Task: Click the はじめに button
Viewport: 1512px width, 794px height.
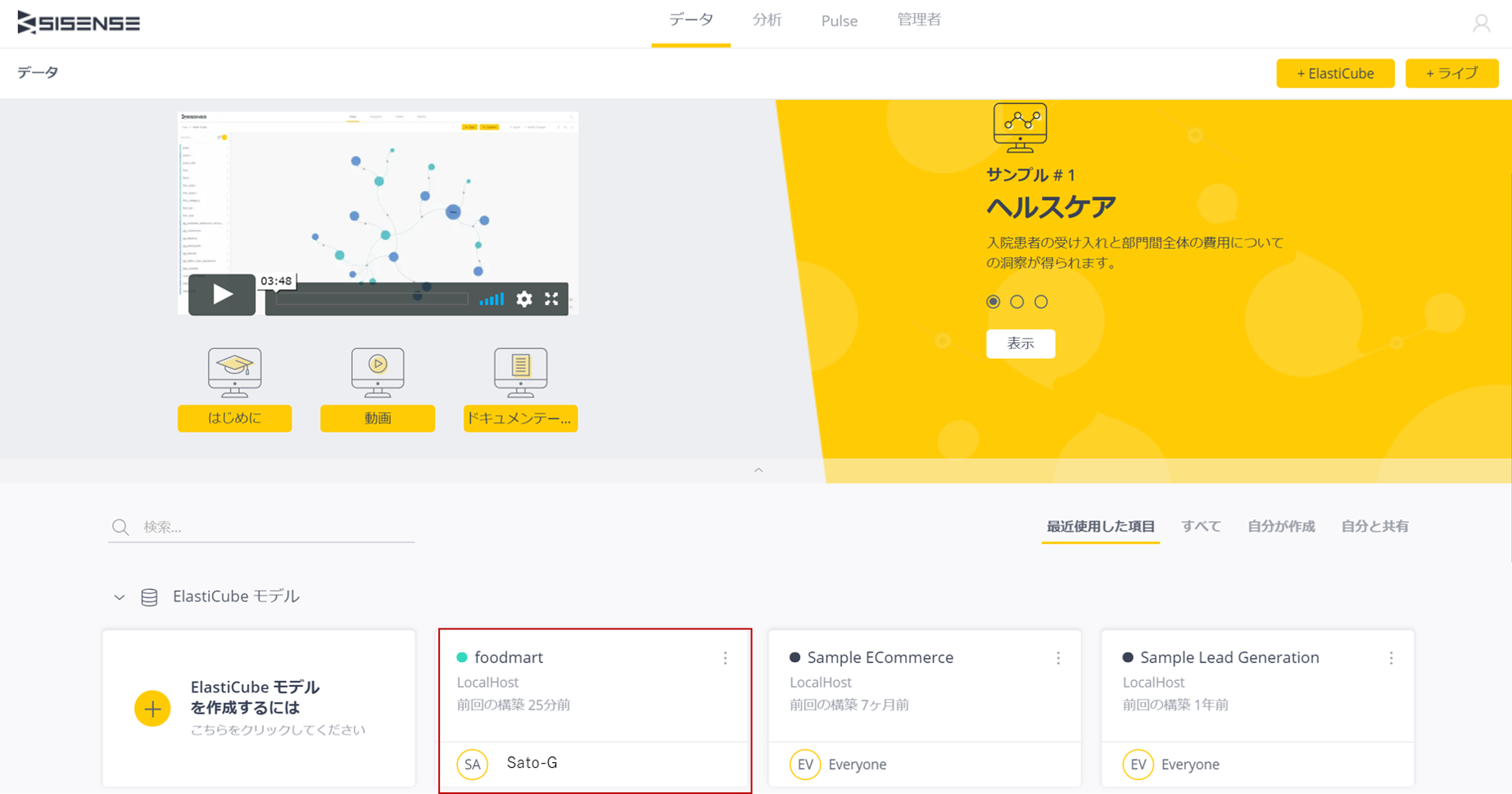Action: 235,418
